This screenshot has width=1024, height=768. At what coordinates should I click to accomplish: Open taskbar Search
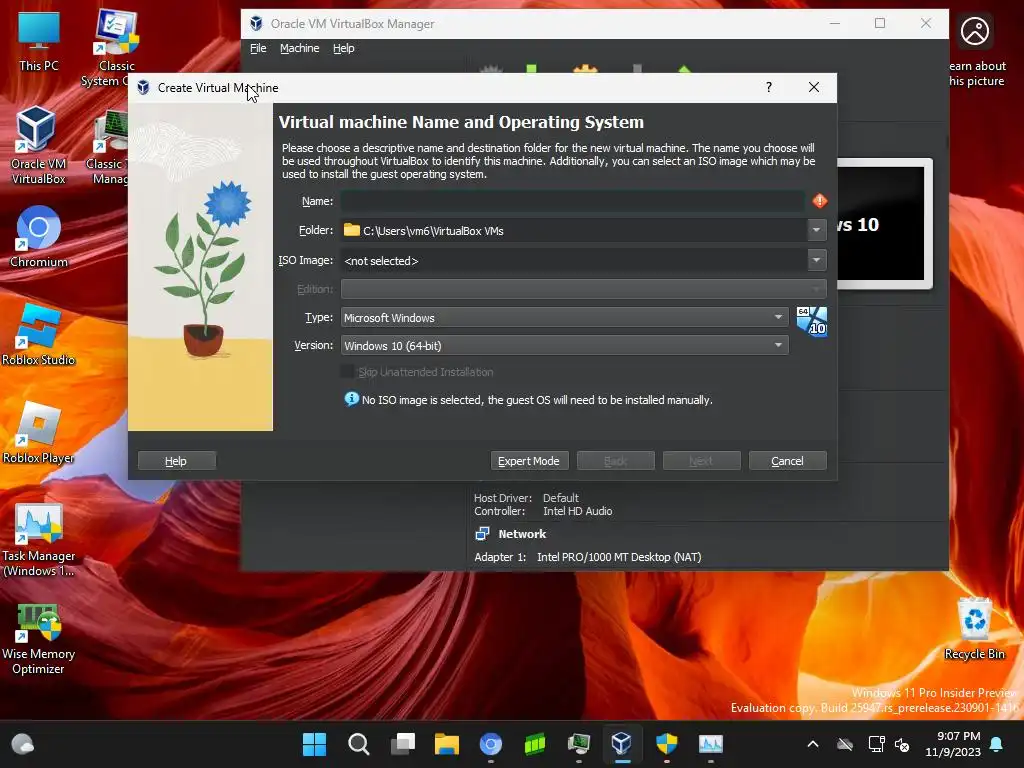point(359,744)
